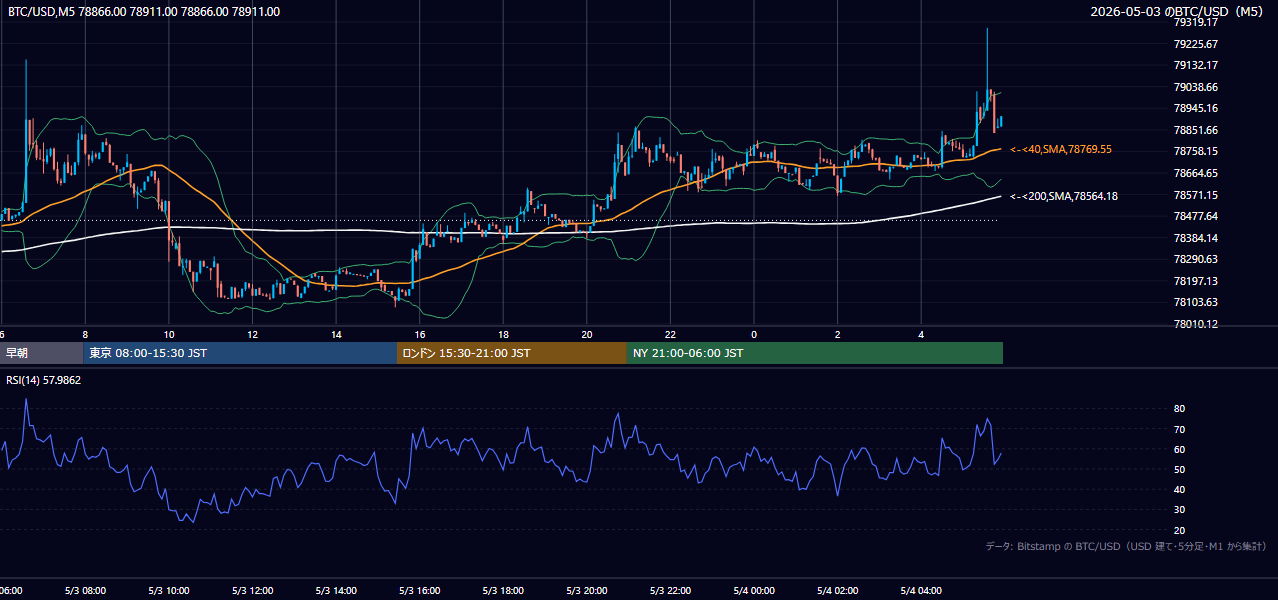The width and height of the screenshot is (1278, 600).
Task: Click the price axis label 78290.63
Action: point(1195,259)
